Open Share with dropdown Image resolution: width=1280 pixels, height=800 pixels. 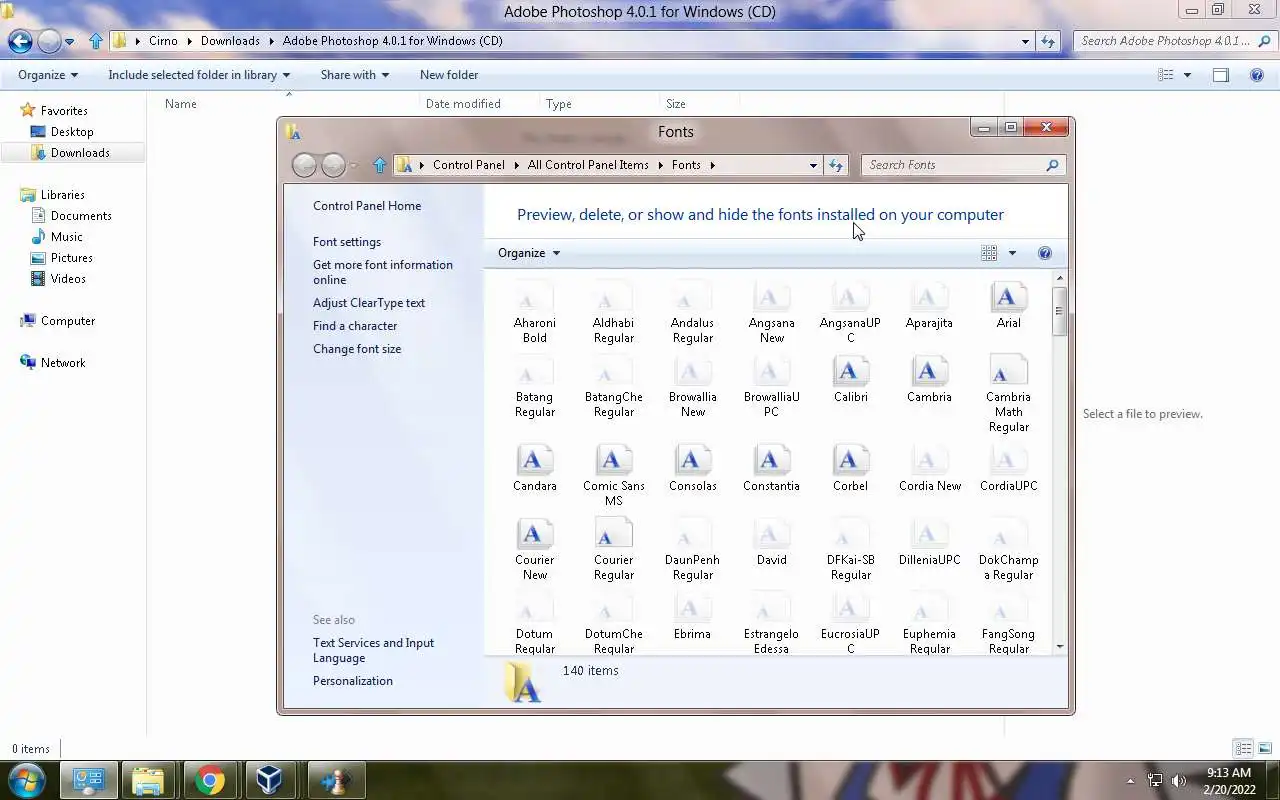click(x=355, y=75)
